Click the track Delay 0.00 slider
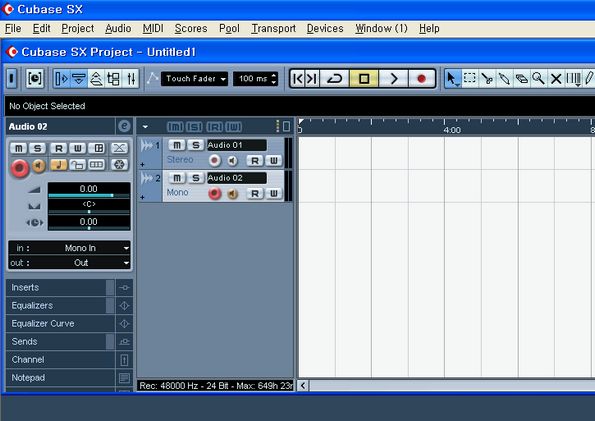 (88, 223)
